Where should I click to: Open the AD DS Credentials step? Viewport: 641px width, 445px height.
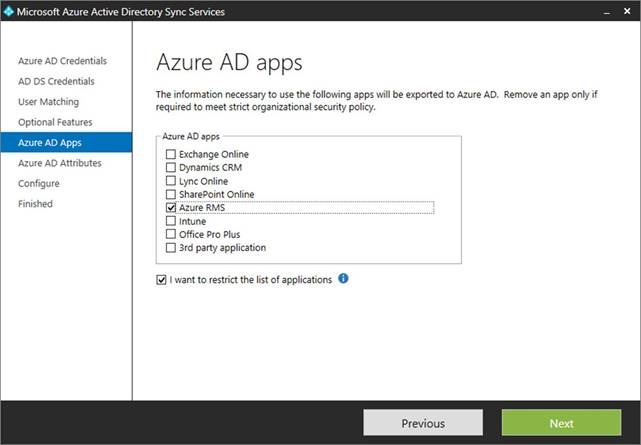(x=56, y=81)
